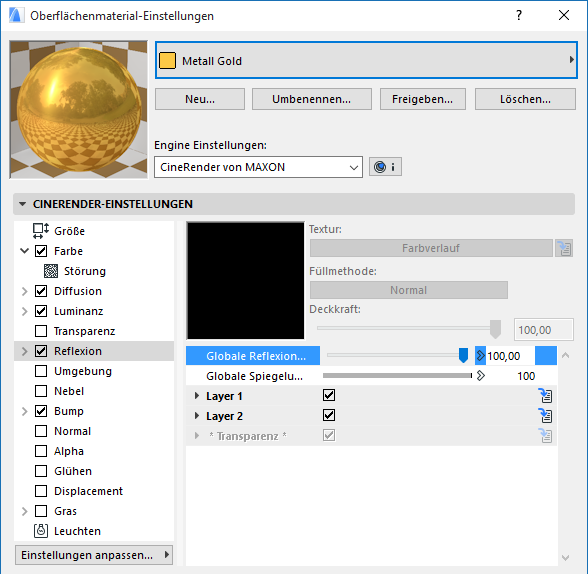This screenshot has width=588, height=574.
Task: Click the Neu... button
Action: (200, 99)
